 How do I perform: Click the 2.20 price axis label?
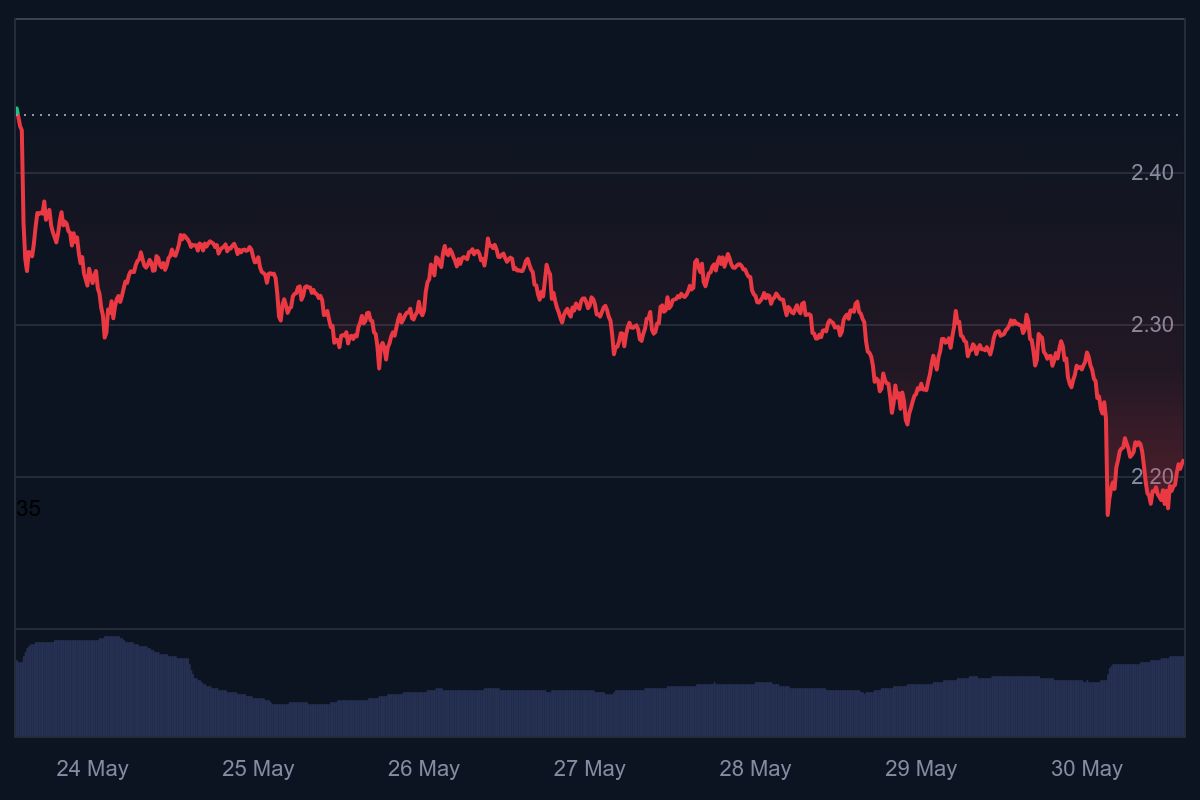click(1152, 476)
